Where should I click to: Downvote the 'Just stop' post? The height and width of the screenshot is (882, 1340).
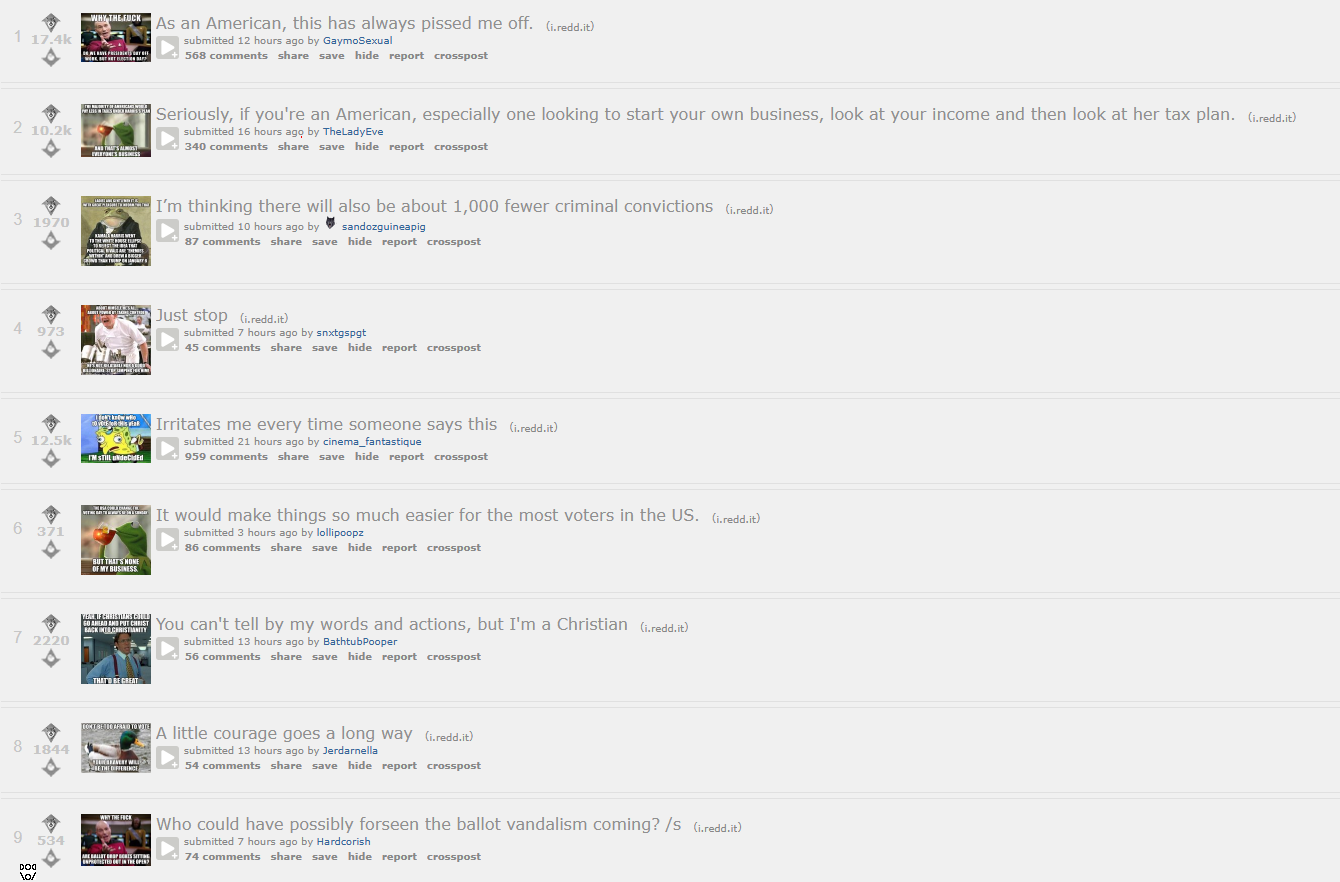[x=51, y=349]
